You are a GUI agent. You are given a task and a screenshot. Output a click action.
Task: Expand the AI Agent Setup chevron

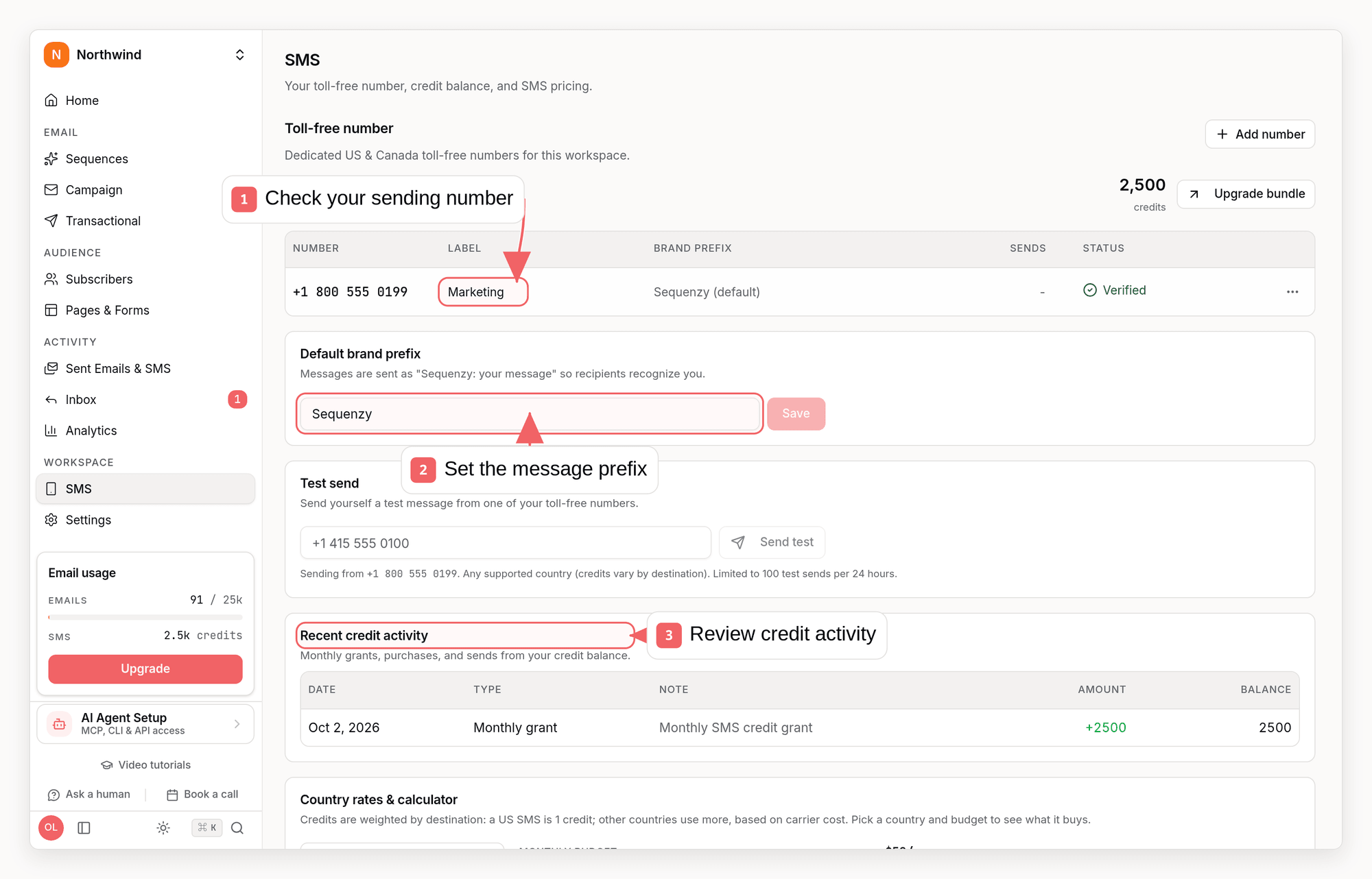237,724
